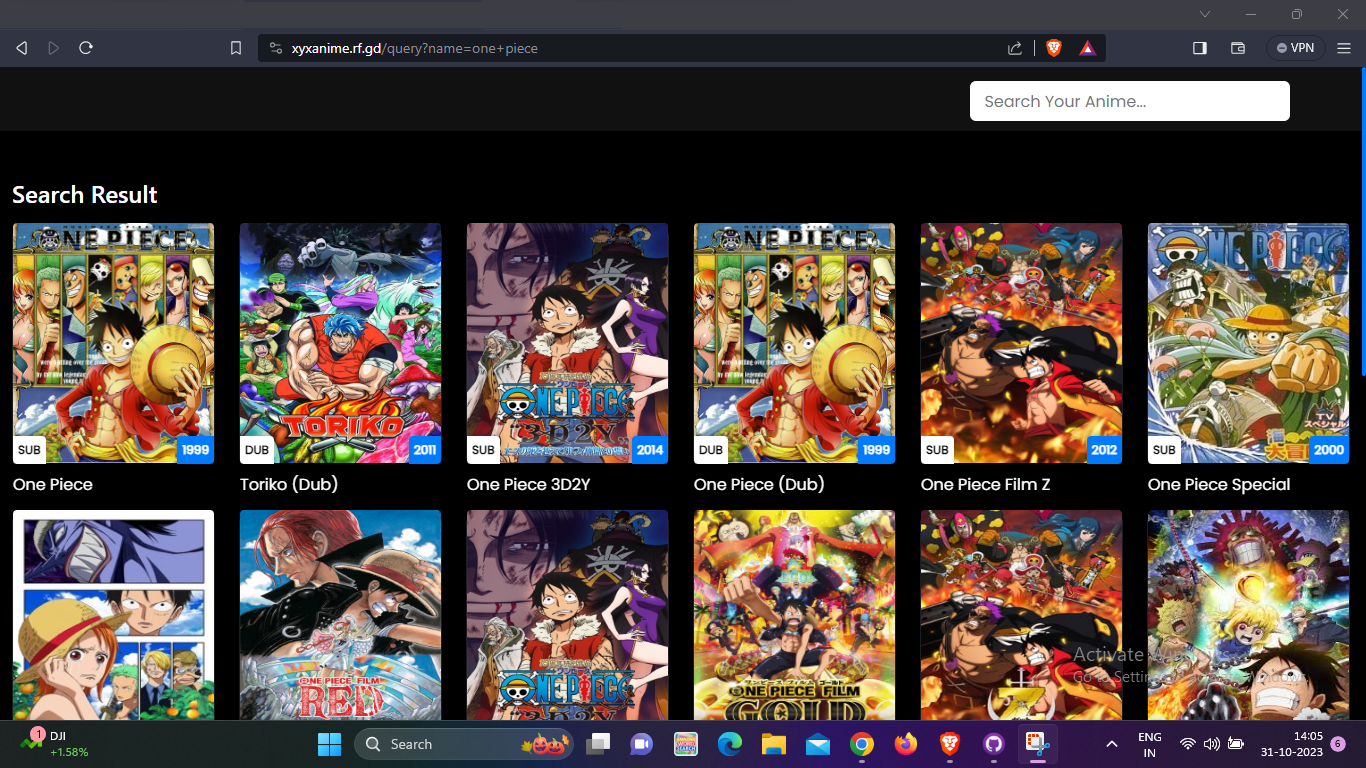Go back using the browser back arrow
This screenshot has width=1366, height=768.
click(x=22, y=48)
